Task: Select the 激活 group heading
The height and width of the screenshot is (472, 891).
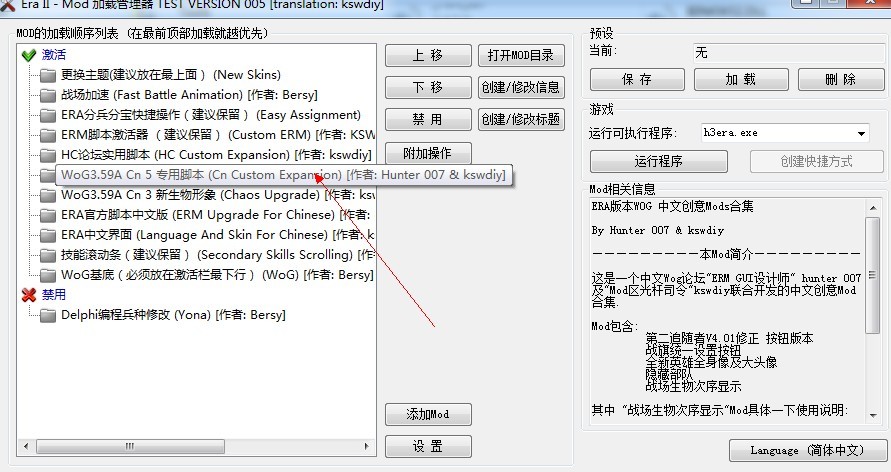Action: click(x=53, y=55)
